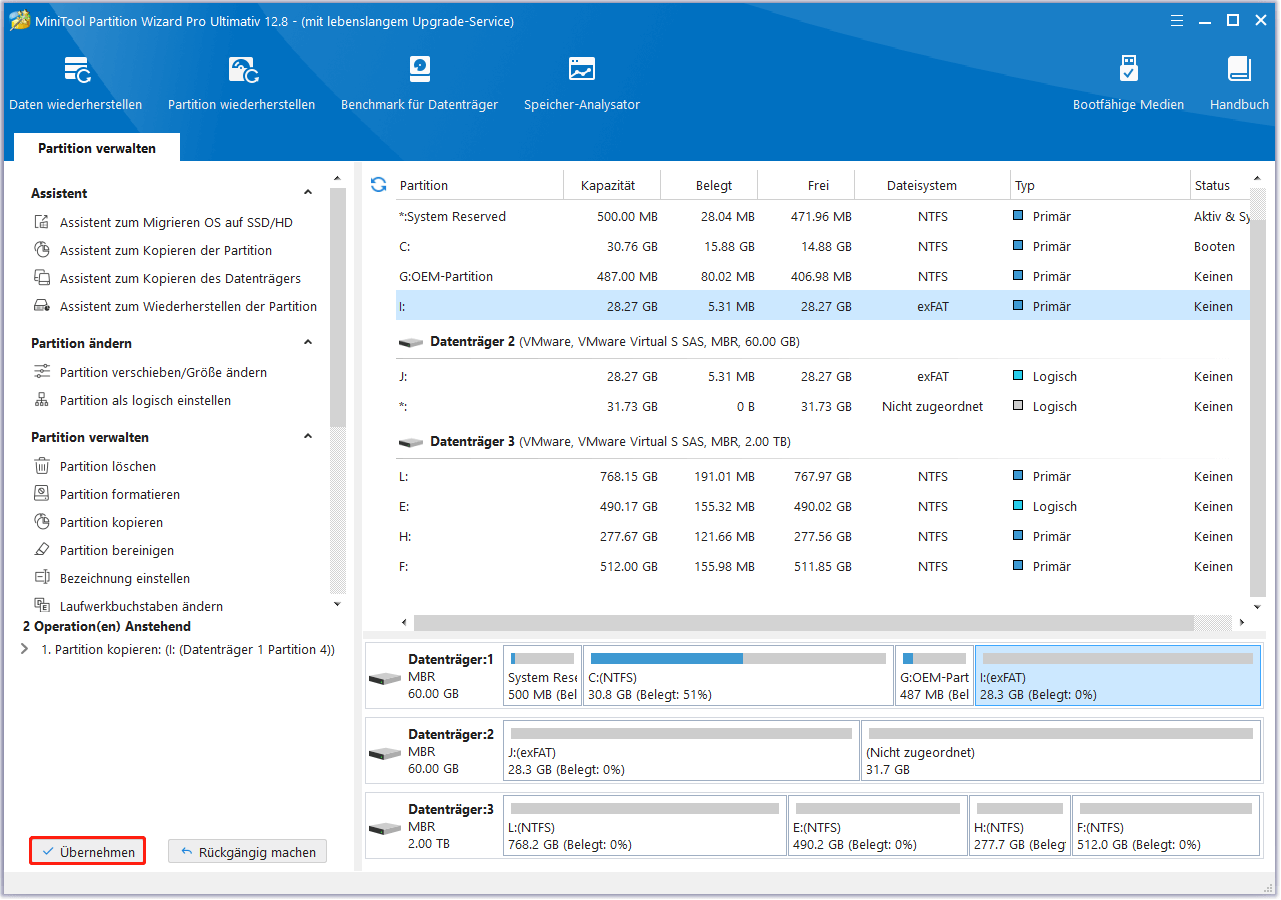Click the Datenträger:2 disk icon in disk map
Viewport: 1281px width, 900px height.
tap(384, 754)
